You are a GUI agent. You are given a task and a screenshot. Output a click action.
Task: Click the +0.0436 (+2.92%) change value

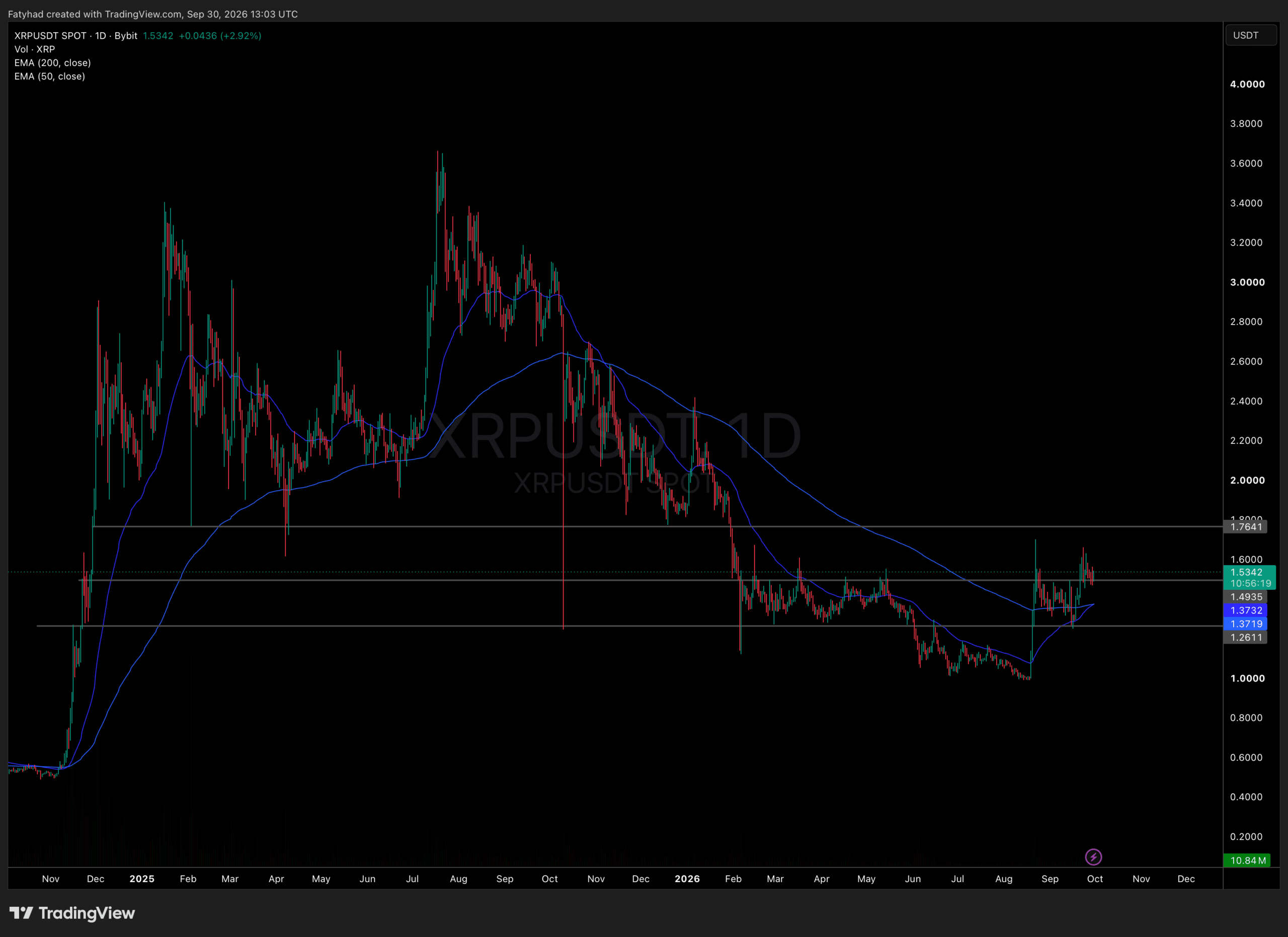tap(220, 36)
